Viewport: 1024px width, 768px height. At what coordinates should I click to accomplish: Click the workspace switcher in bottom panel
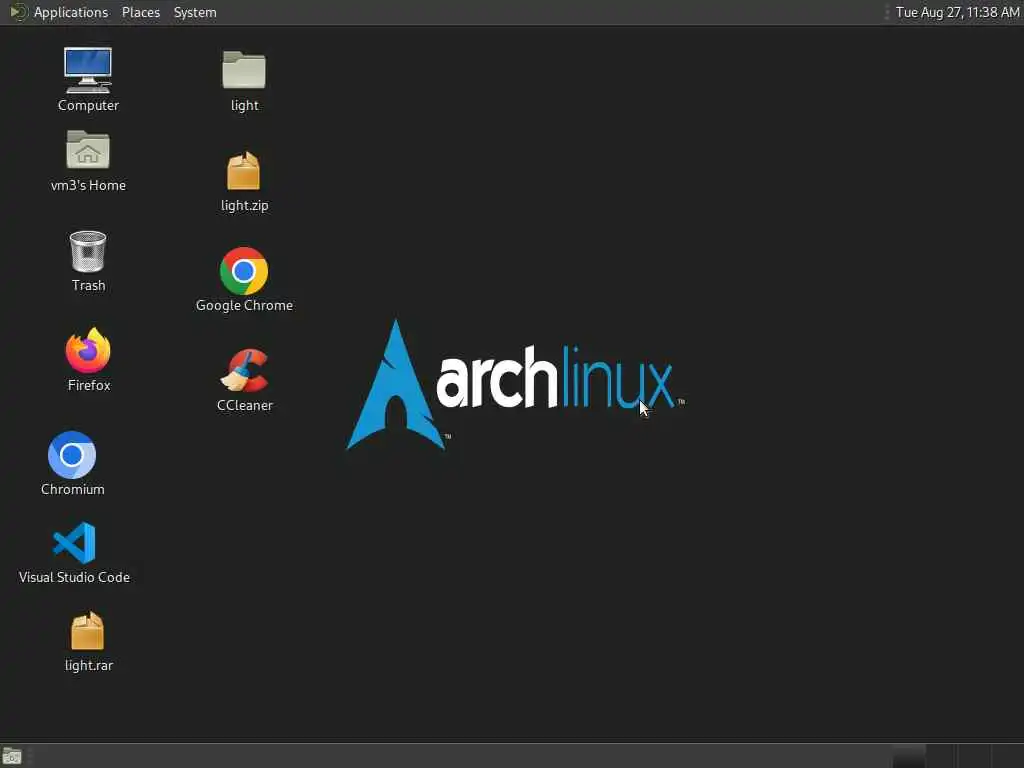pyautogui.click(x=957, y=756)
